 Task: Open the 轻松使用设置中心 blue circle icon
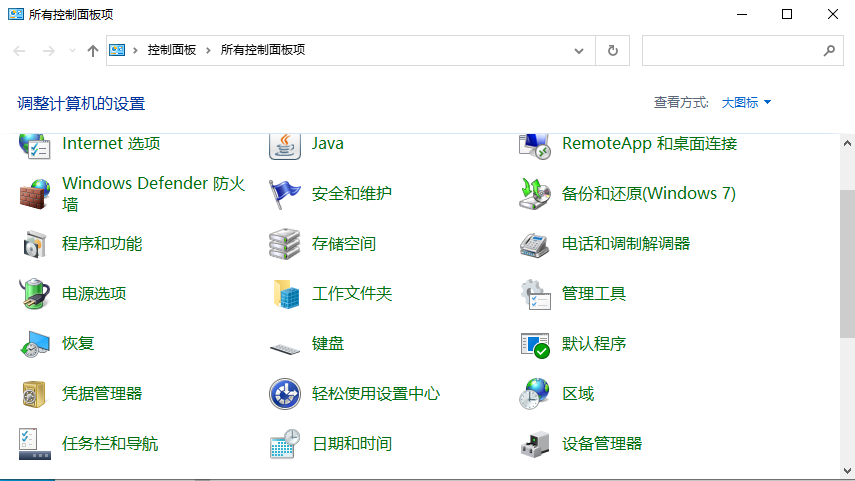[285, 394]
